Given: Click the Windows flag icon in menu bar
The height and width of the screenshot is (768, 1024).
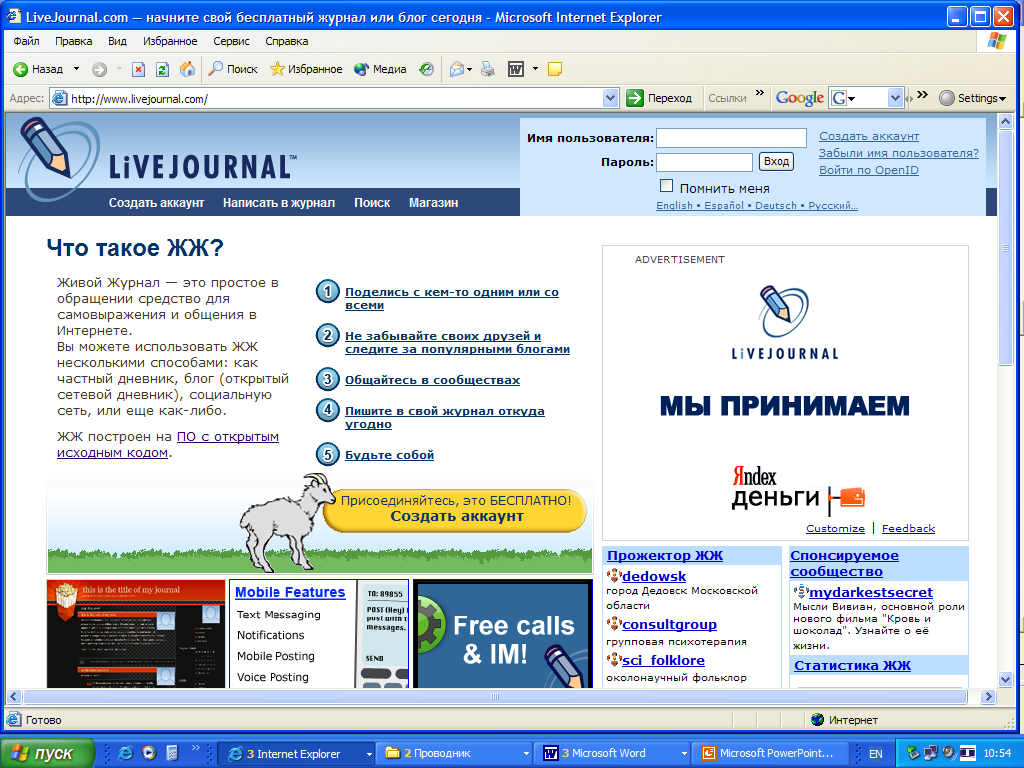Looking at the screenshot, I should coord(997,40).
